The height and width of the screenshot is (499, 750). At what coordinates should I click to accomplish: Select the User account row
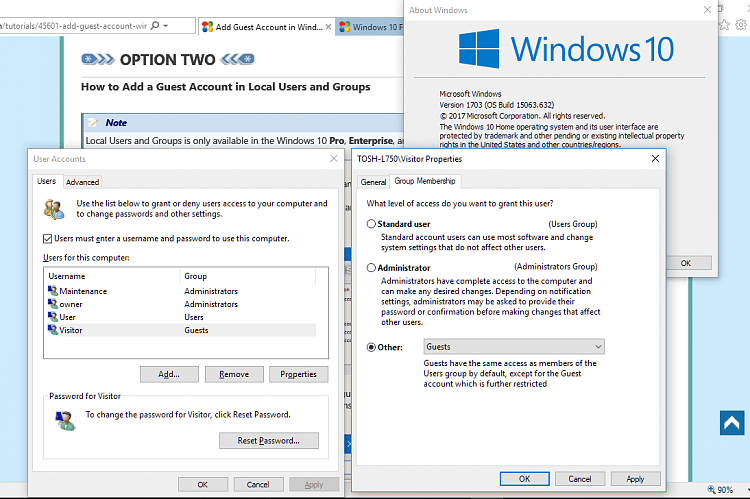point(182,317)
